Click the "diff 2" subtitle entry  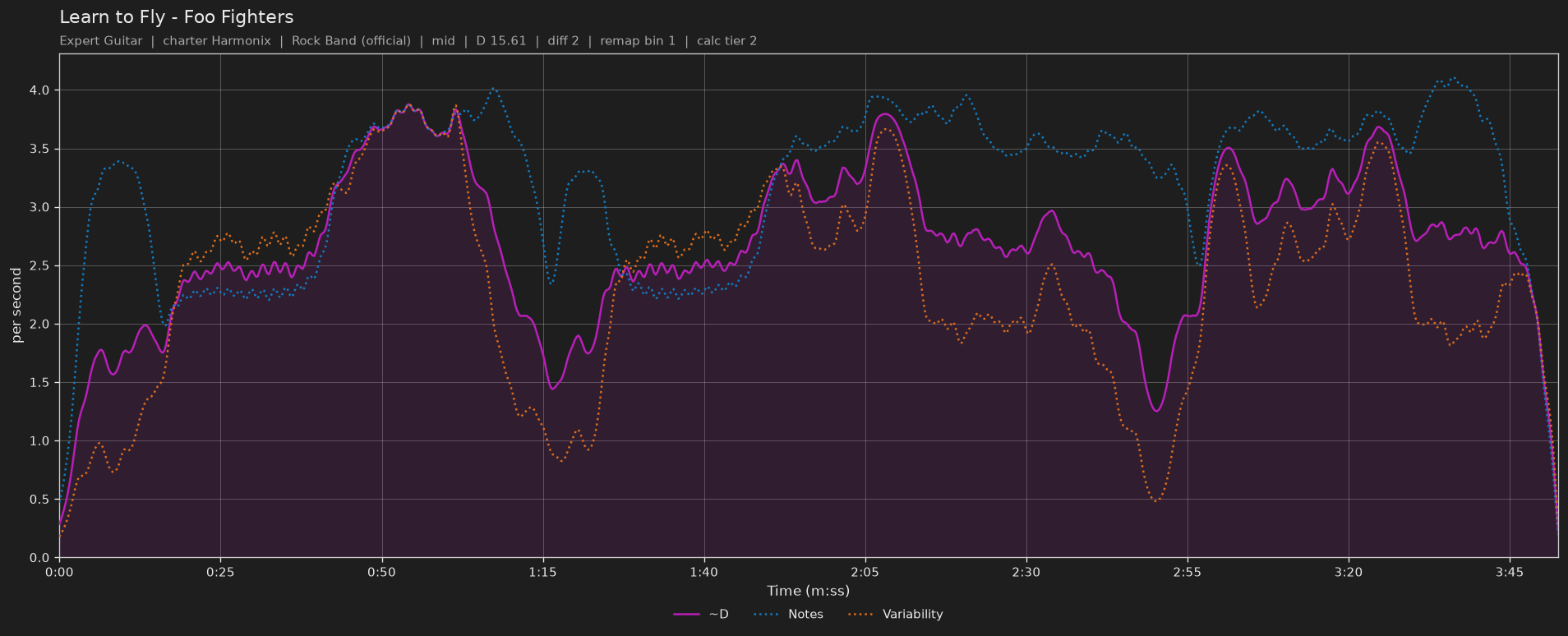click(x=563, y=41)
